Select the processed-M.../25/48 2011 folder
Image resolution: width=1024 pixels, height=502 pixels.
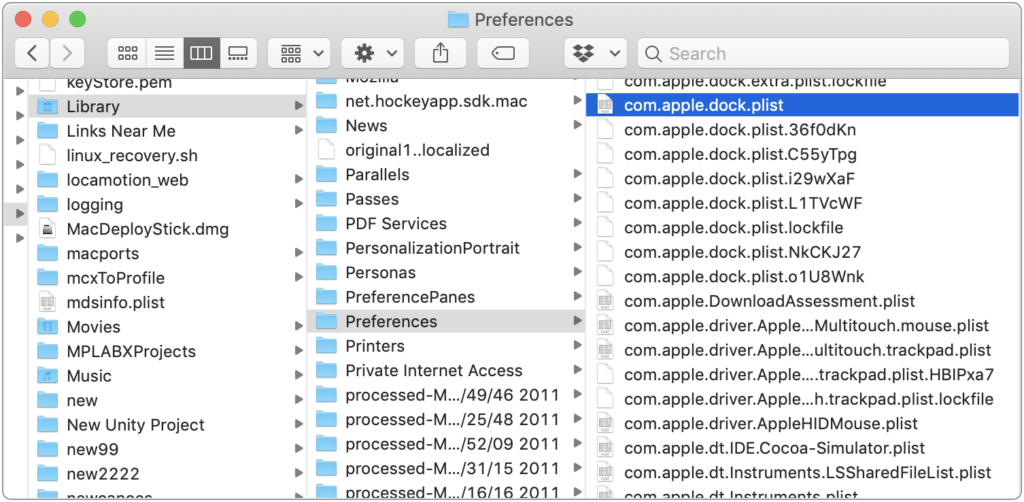coord(446,419)
